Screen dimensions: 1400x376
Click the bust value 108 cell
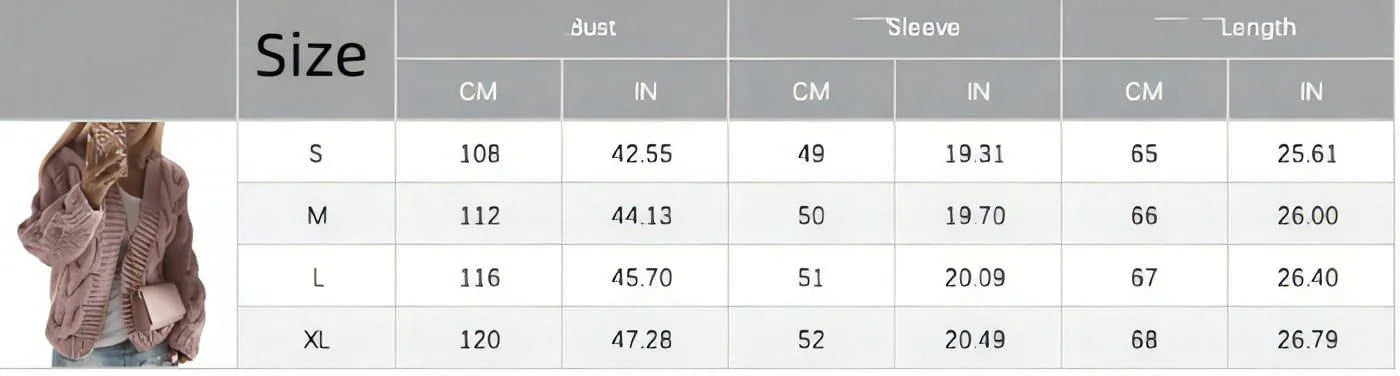click(479, 153)
